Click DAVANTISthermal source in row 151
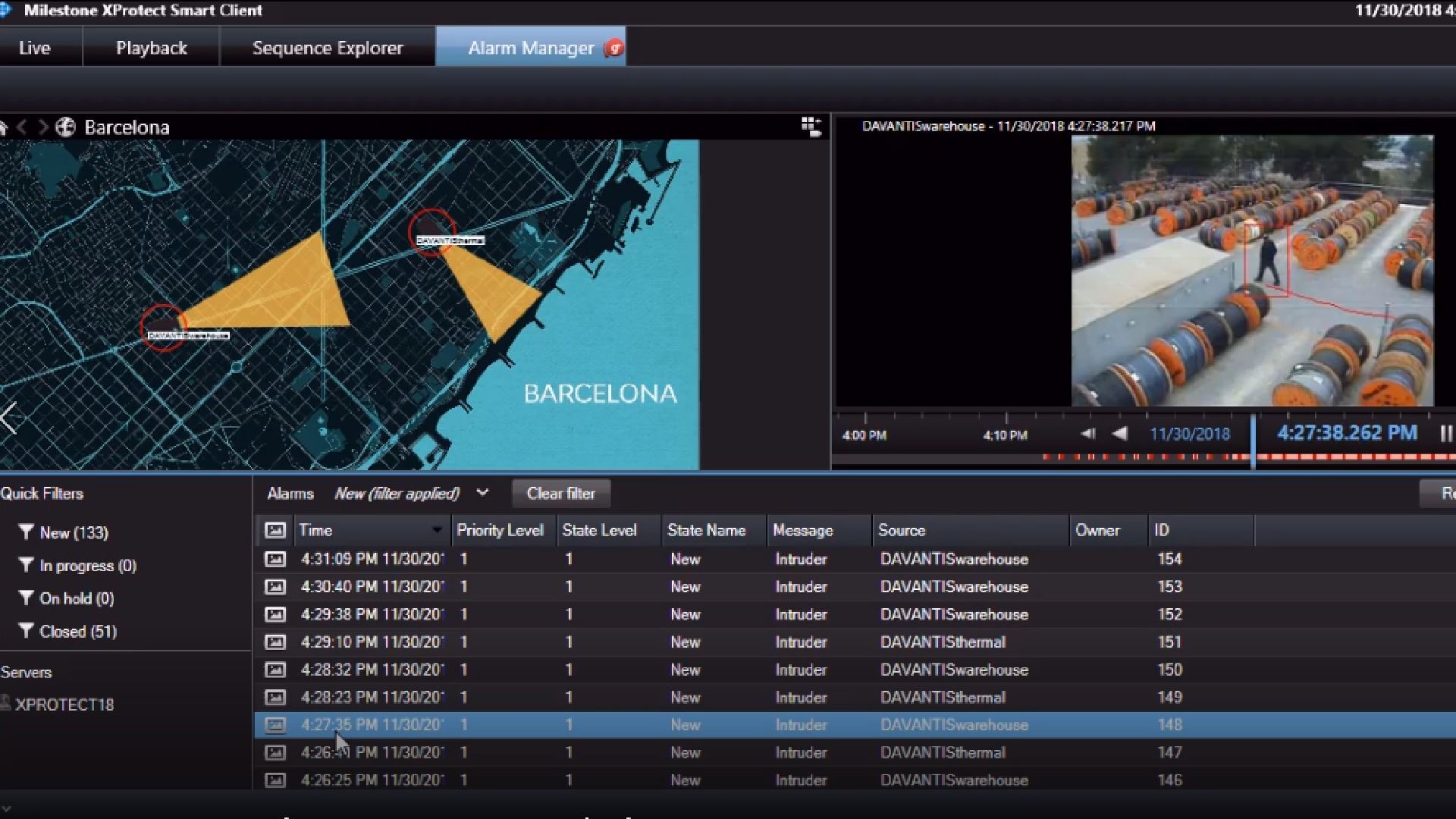This screenshot has width=1456, height=819. tap(943, 642)
